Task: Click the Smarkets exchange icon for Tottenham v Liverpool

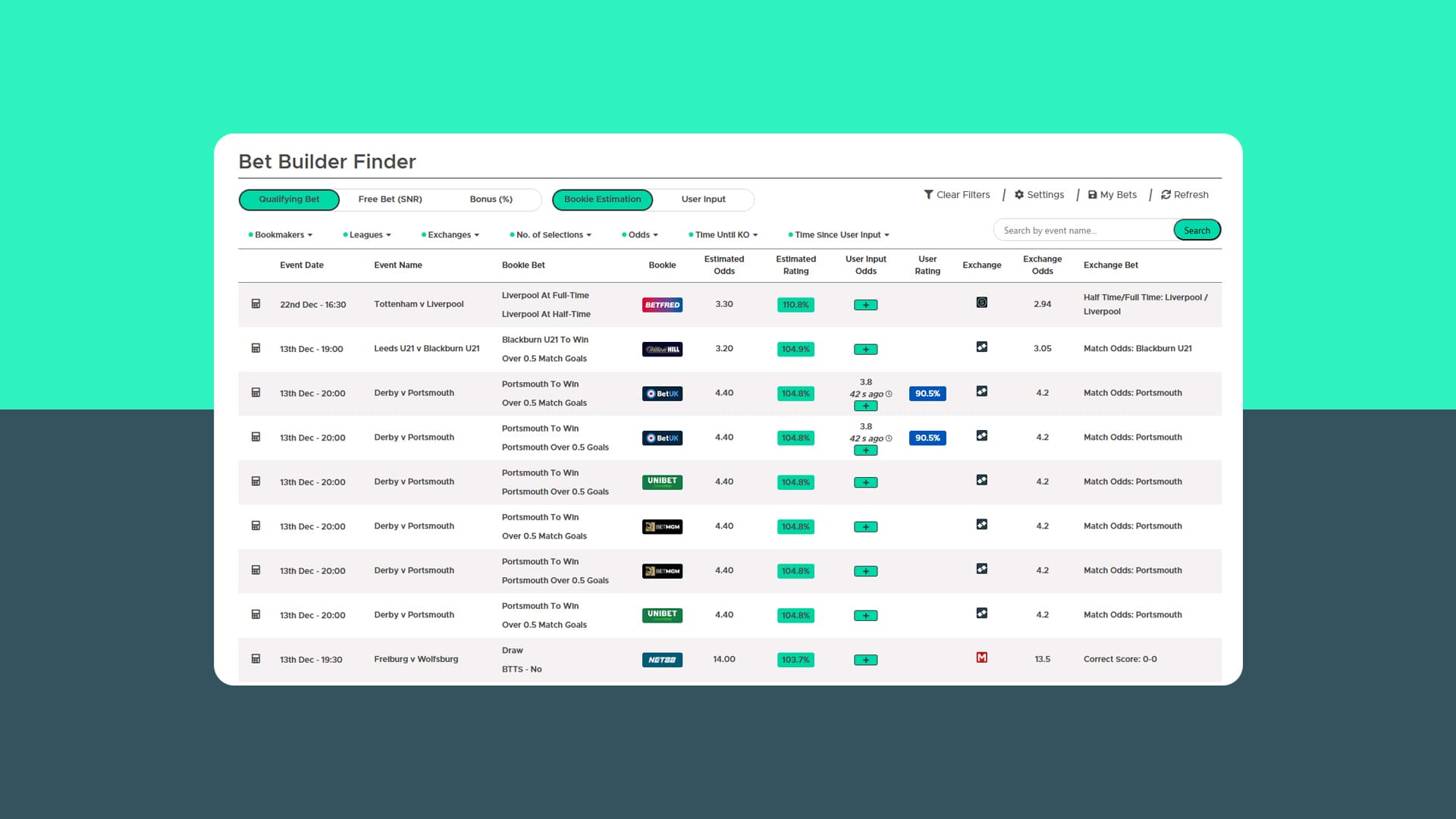Action: point(981,302)
